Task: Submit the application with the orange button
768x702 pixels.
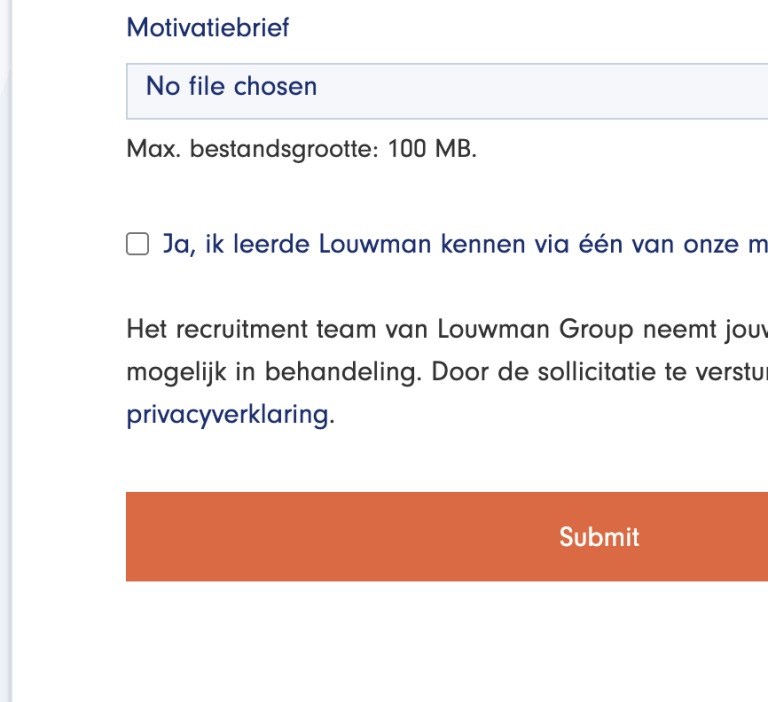Action: (447, 536)
